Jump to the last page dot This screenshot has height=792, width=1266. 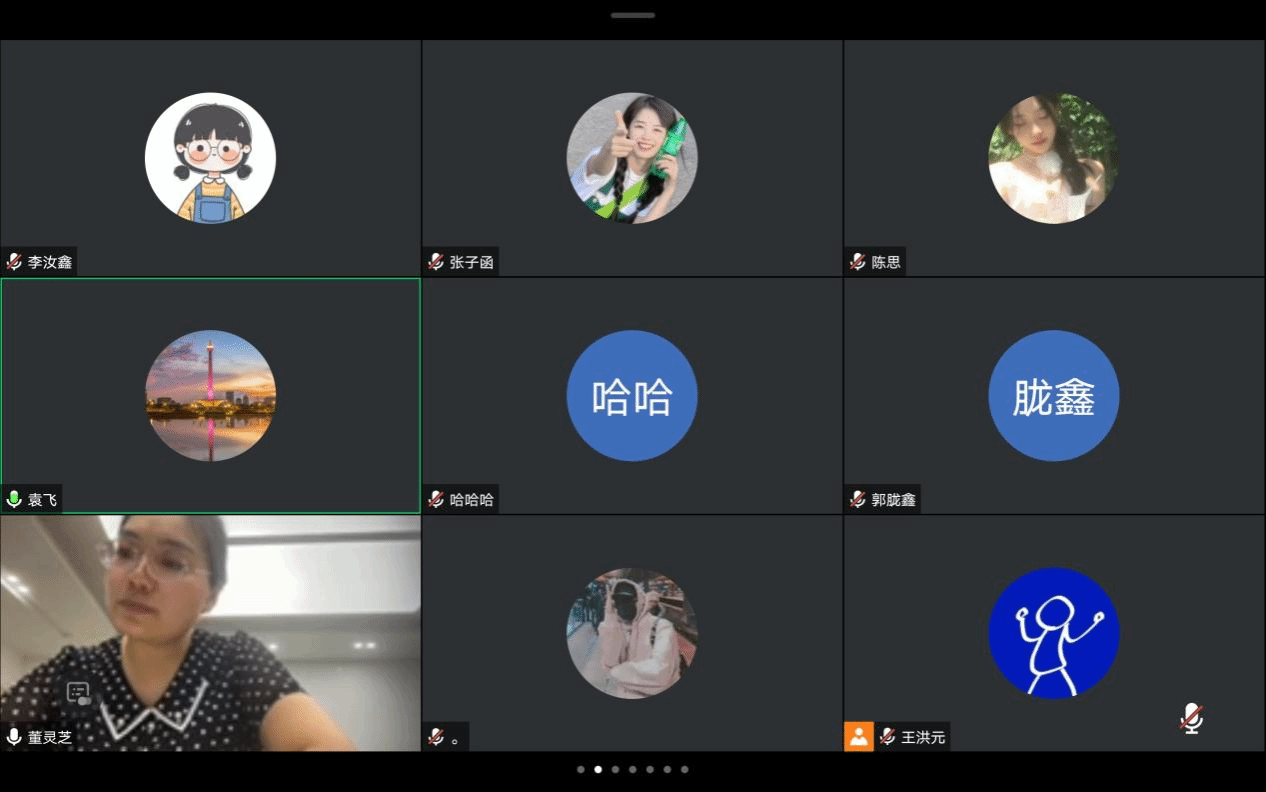[684, 770]
